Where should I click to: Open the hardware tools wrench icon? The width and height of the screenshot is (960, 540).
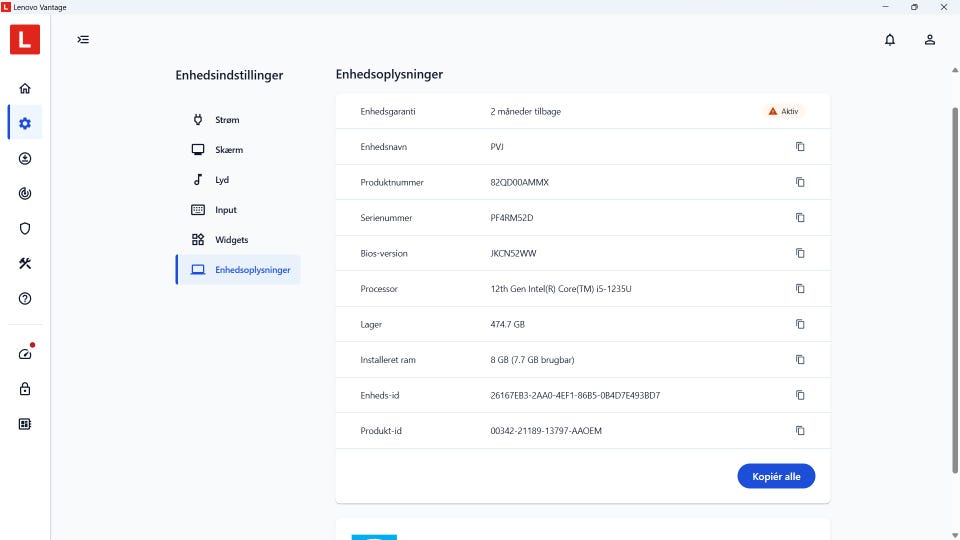pyautogui.click(x=24, y=263)
